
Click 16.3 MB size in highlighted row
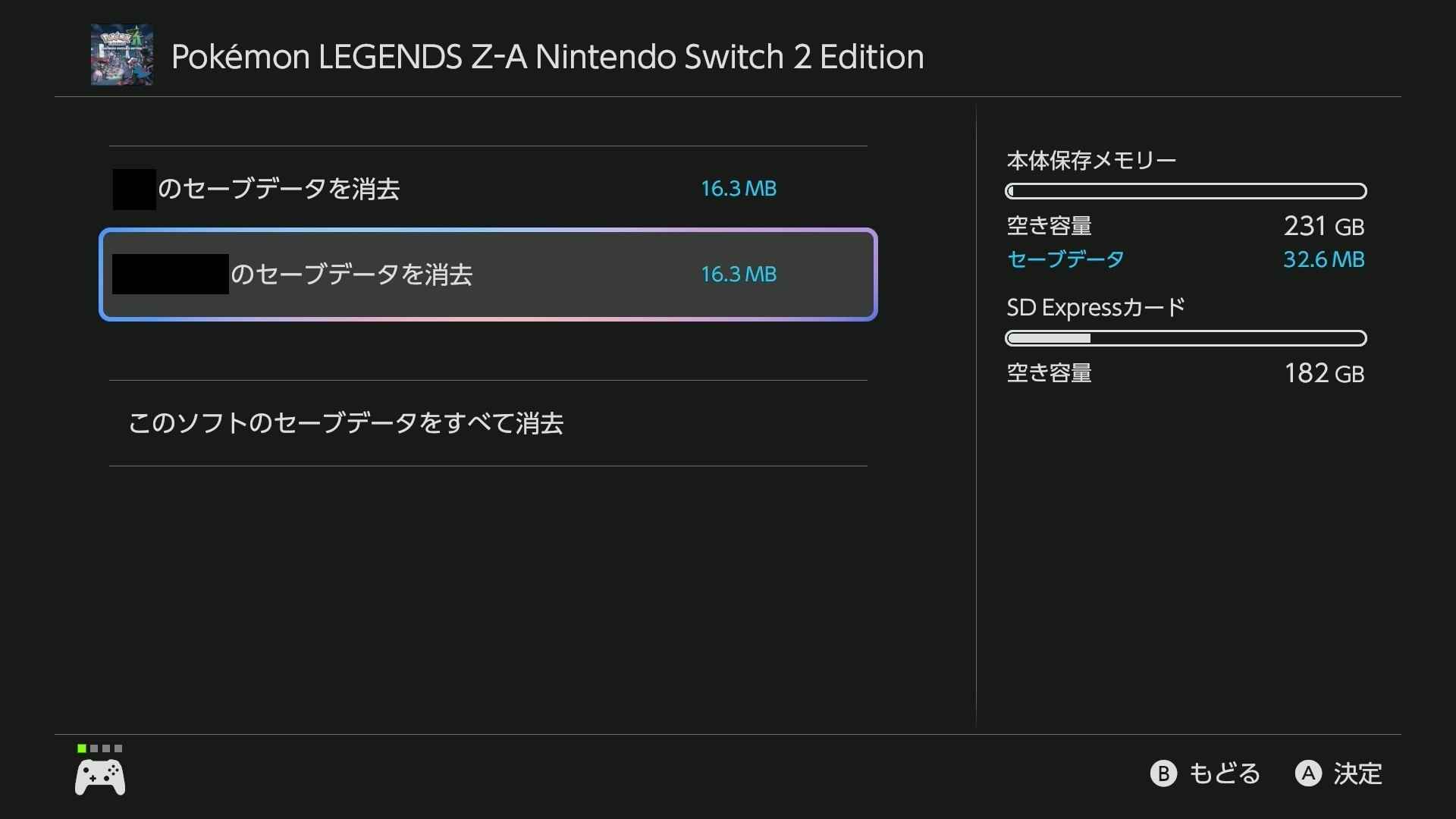(739, 275)
